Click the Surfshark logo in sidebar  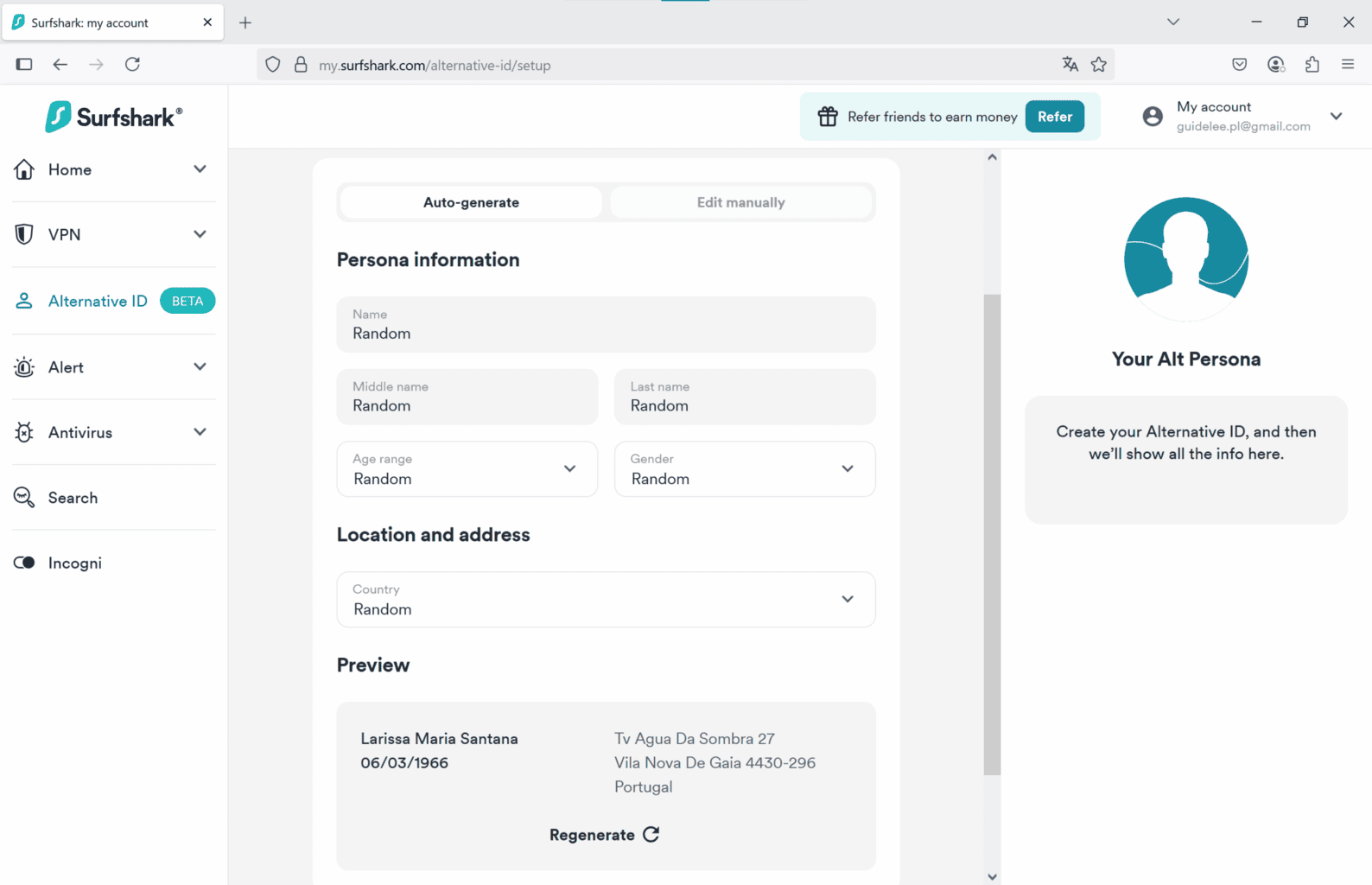(x=113, y=117)
